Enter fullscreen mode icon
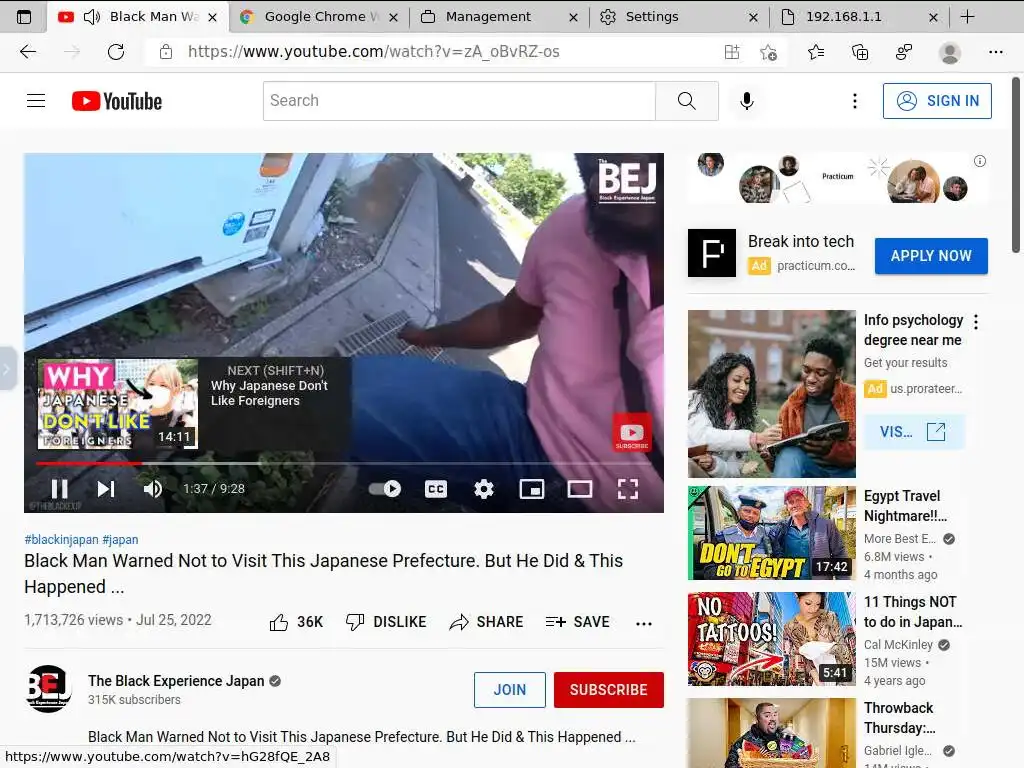This screenshot has width=1024, height=768. pos(628,488)
